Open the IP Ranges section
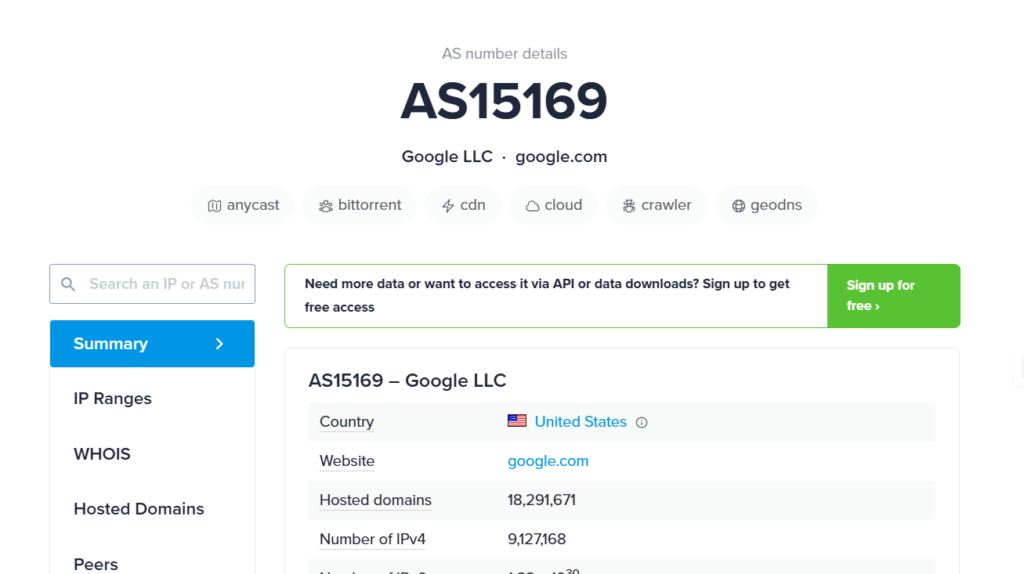 [112, 398]
